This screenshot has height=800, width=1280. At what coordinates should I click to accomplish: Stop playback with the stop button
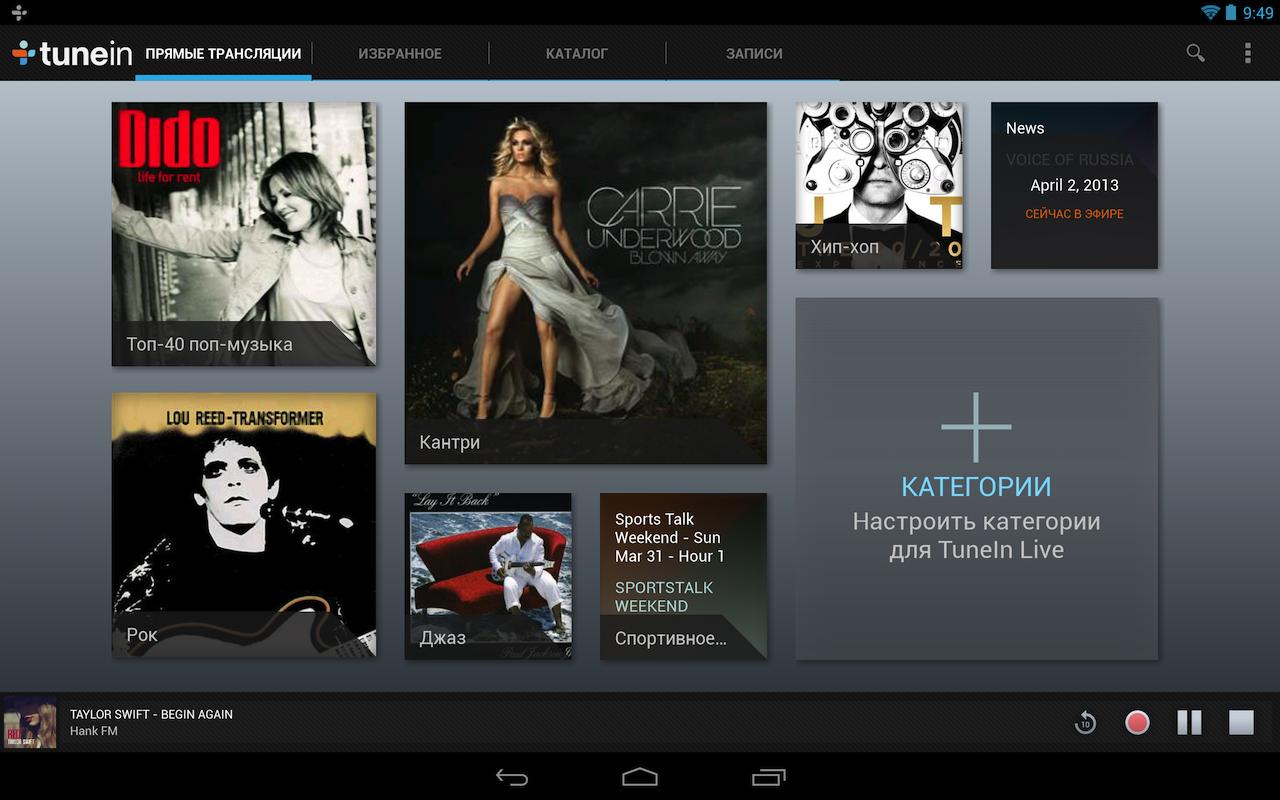click(1241, 722)
